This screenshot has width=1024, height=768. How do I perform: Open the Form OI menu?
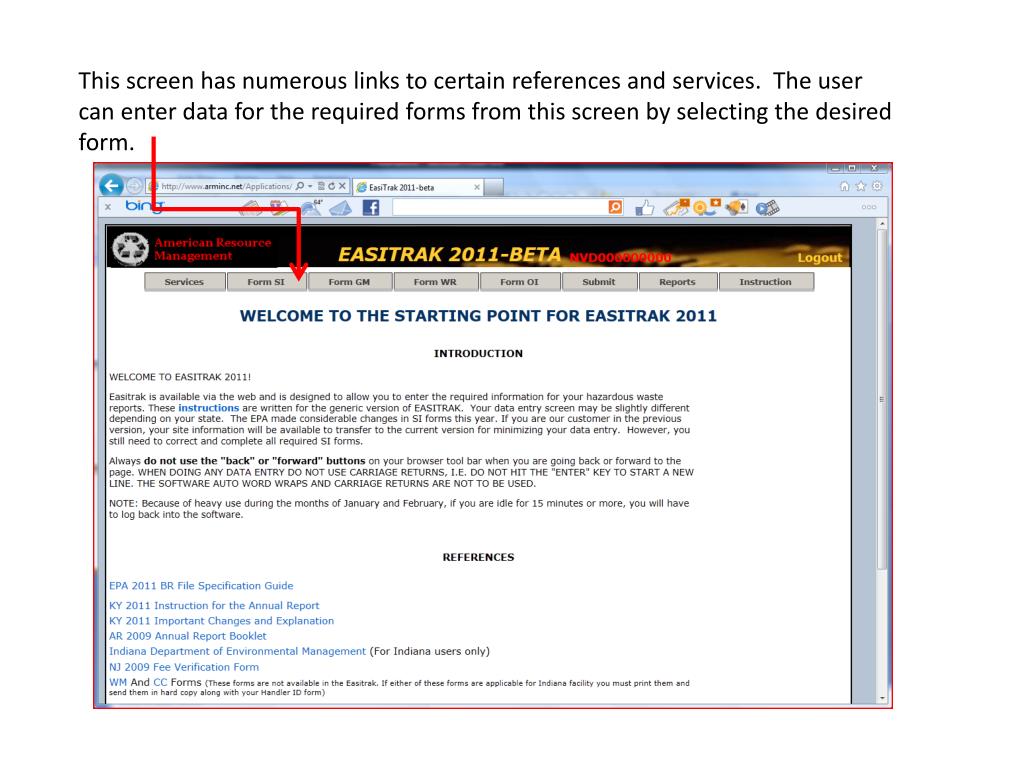(520, 282)
